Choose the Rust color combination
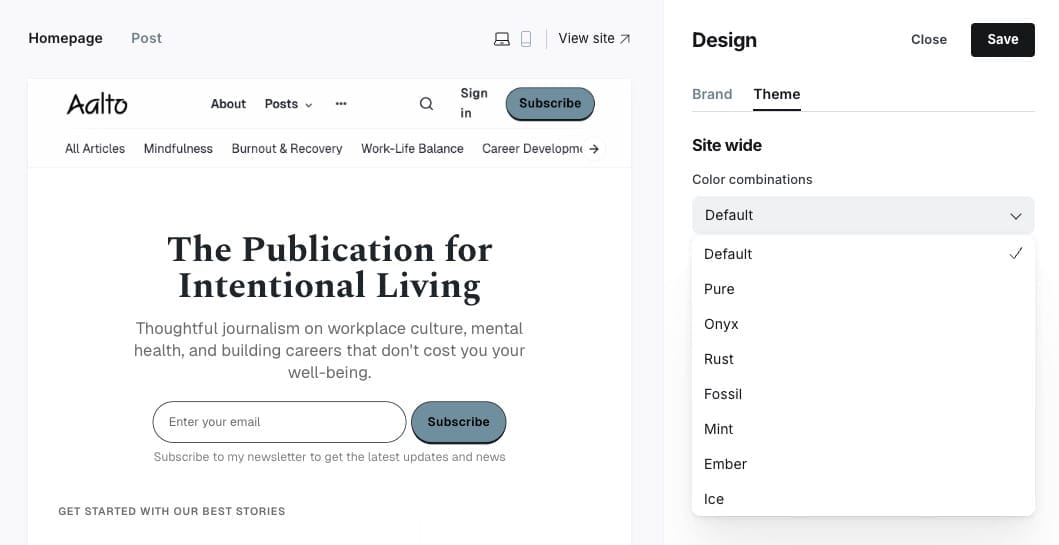The width and height of the screenshot is (1059, 545). (719, 359)
